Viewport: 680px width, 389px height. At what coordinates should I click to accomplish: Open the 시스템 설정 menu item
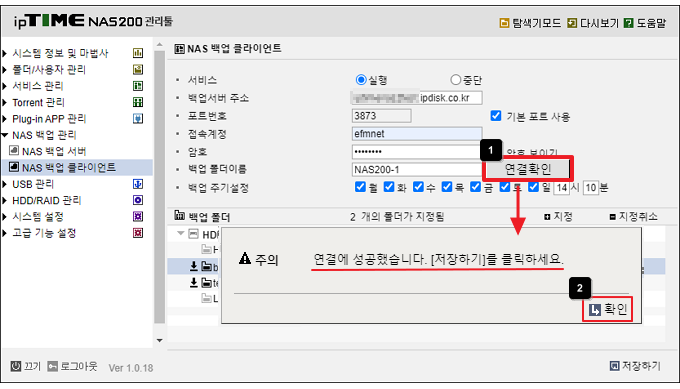click(38, 216)
